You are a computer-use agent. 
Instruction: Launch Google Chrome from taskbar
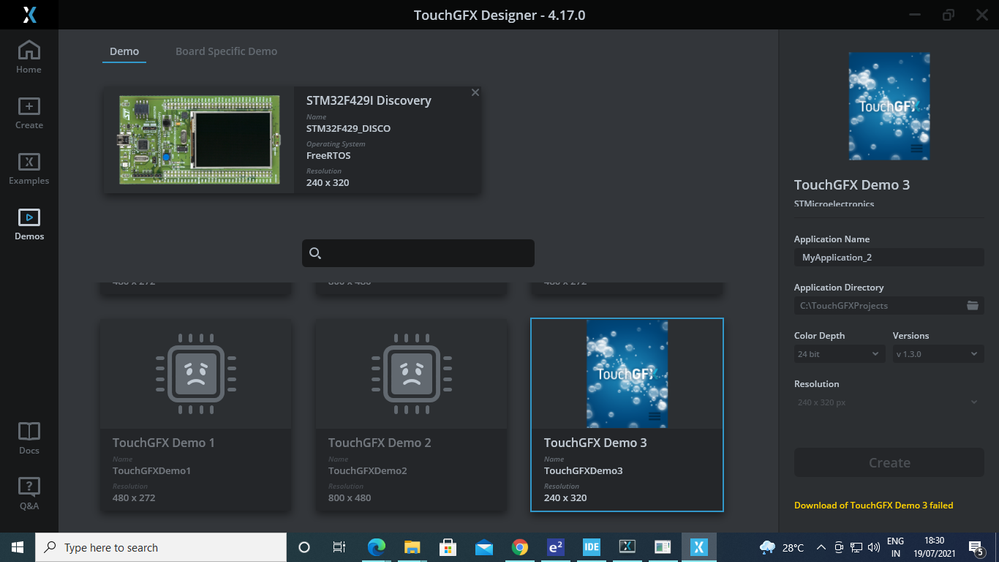[520, 547]
